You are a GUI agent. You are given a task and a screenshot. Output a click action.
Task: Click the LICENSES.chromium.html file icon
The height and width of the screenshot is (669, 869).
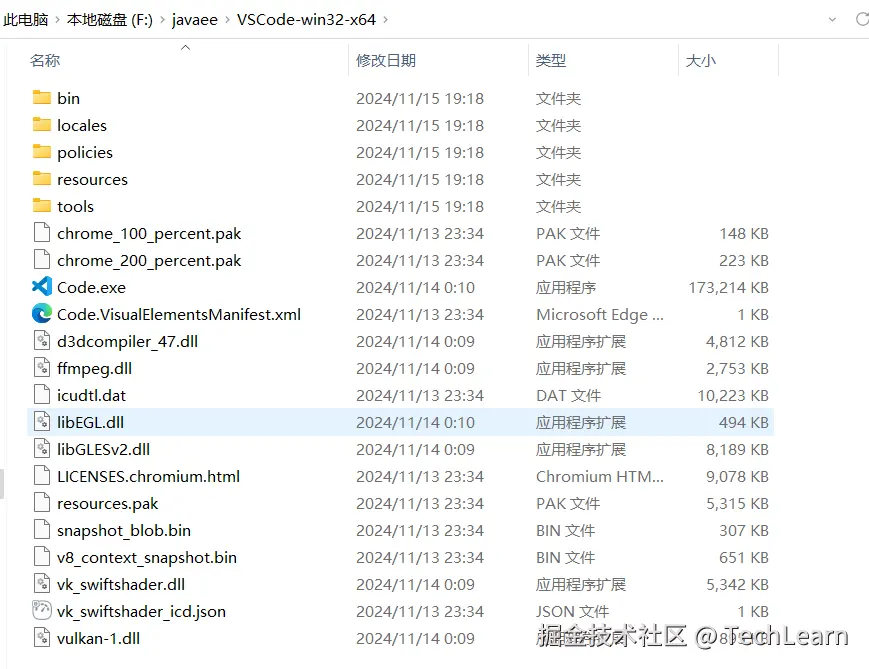(42, 476)
